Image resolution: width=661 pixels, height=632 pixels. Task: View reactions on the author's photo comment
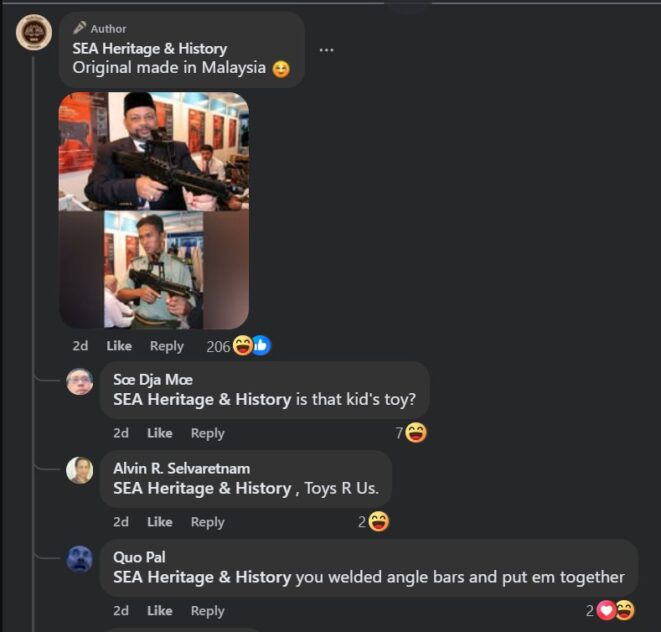coord(238,346)
